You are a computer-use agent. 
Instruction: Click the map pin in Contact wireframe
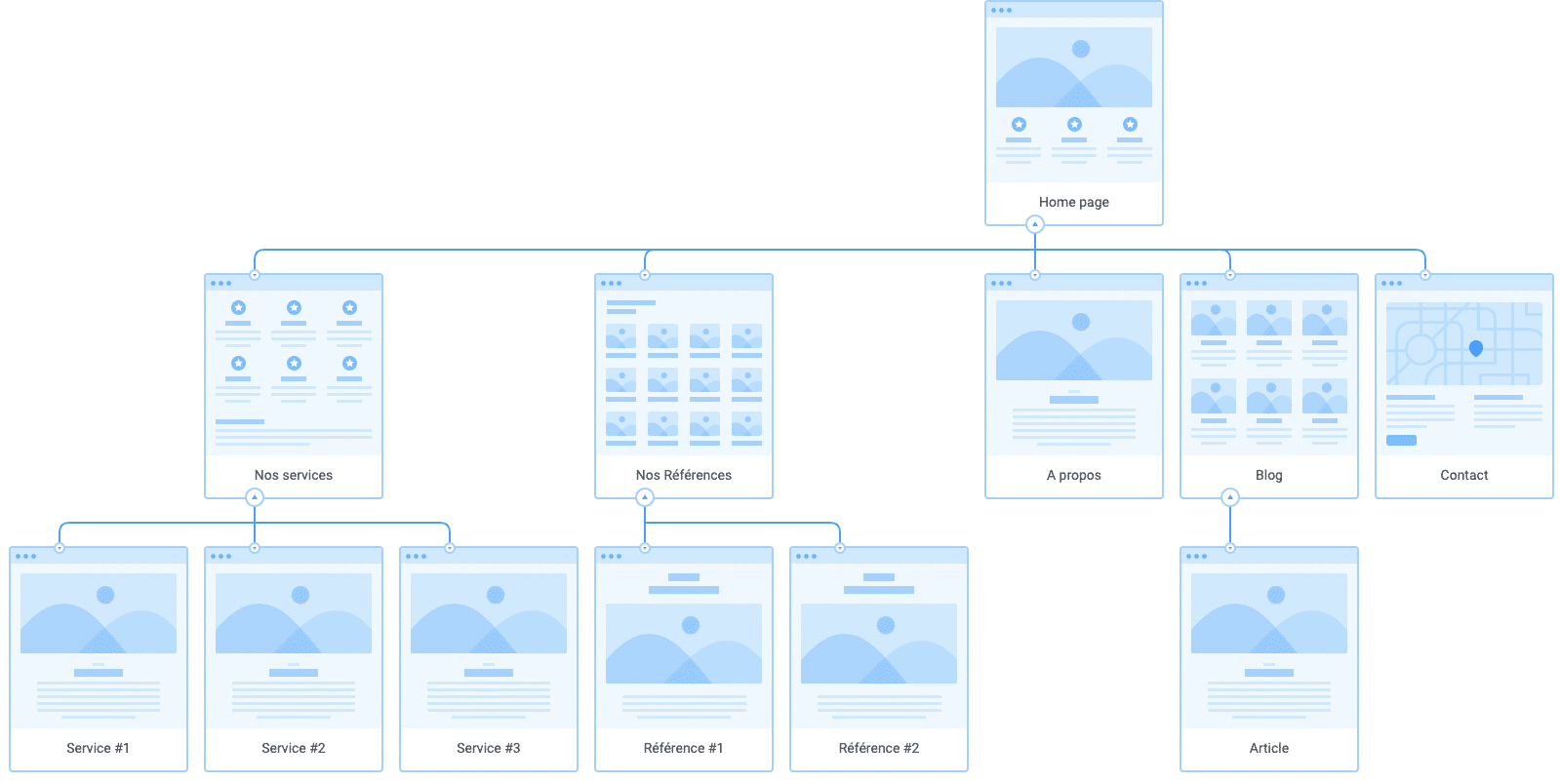pos(1476,348)
